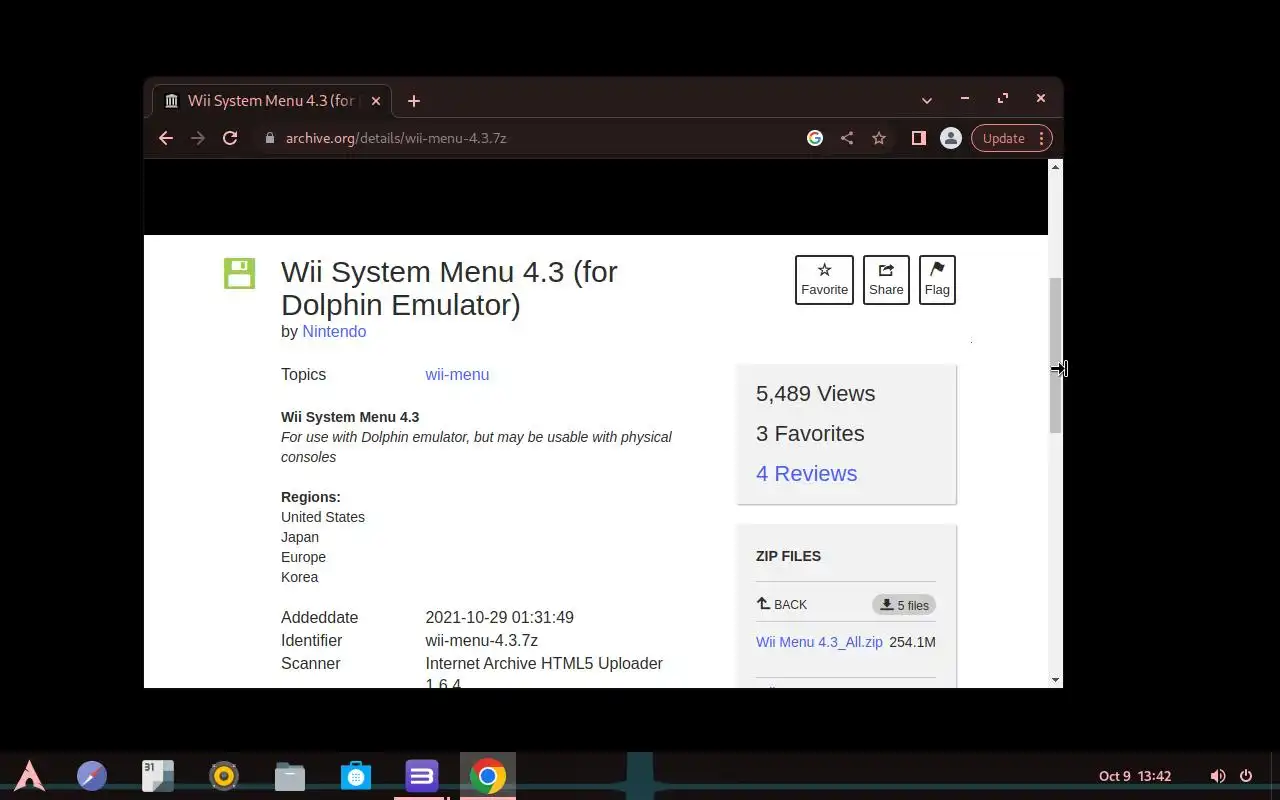
Task: Open a new browser tab
Action: pyautogui.click(x=414, y=100)
